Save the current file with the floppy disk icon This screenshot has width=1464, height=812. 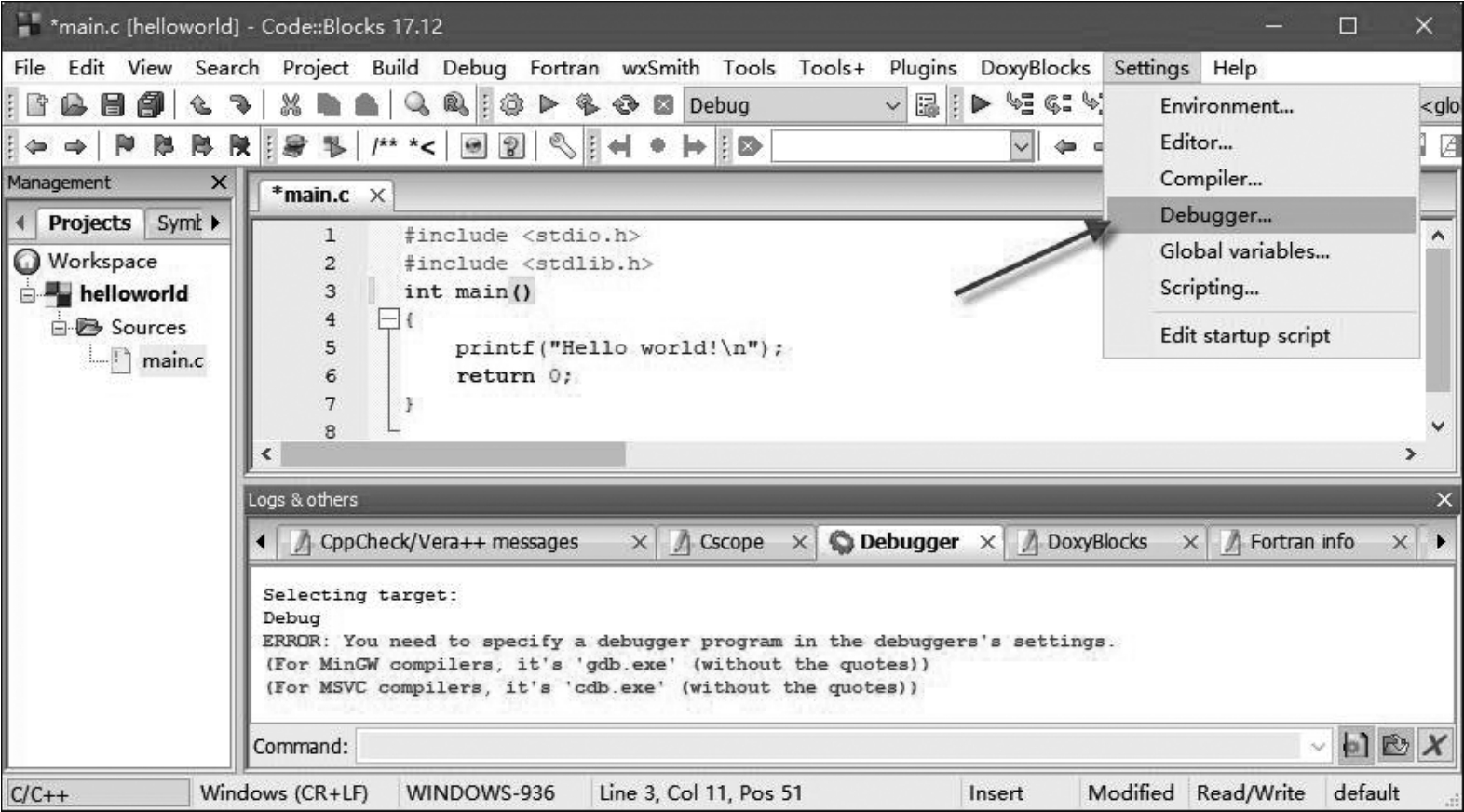tap(113, 105)
